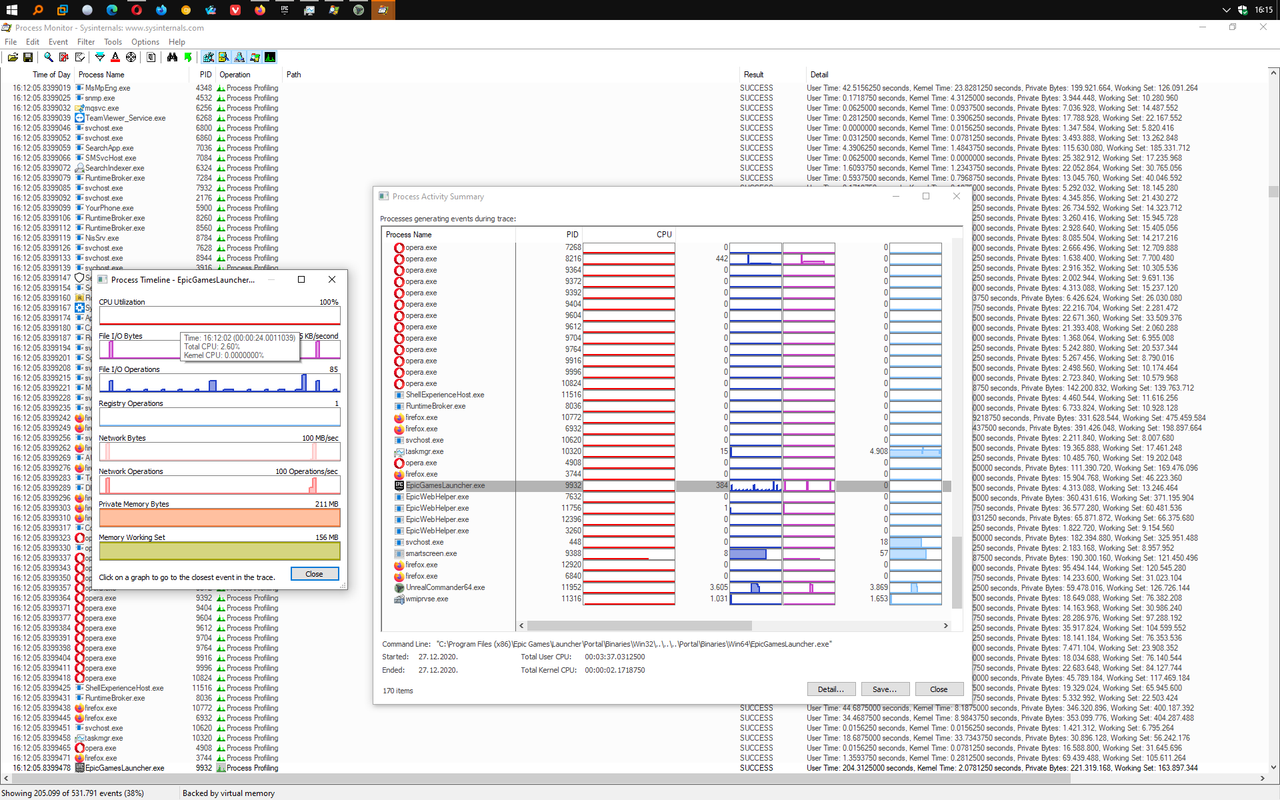Open the File menu
Image resolution: width=1280 pixels, height=800 pixels.
click(11, 42)
